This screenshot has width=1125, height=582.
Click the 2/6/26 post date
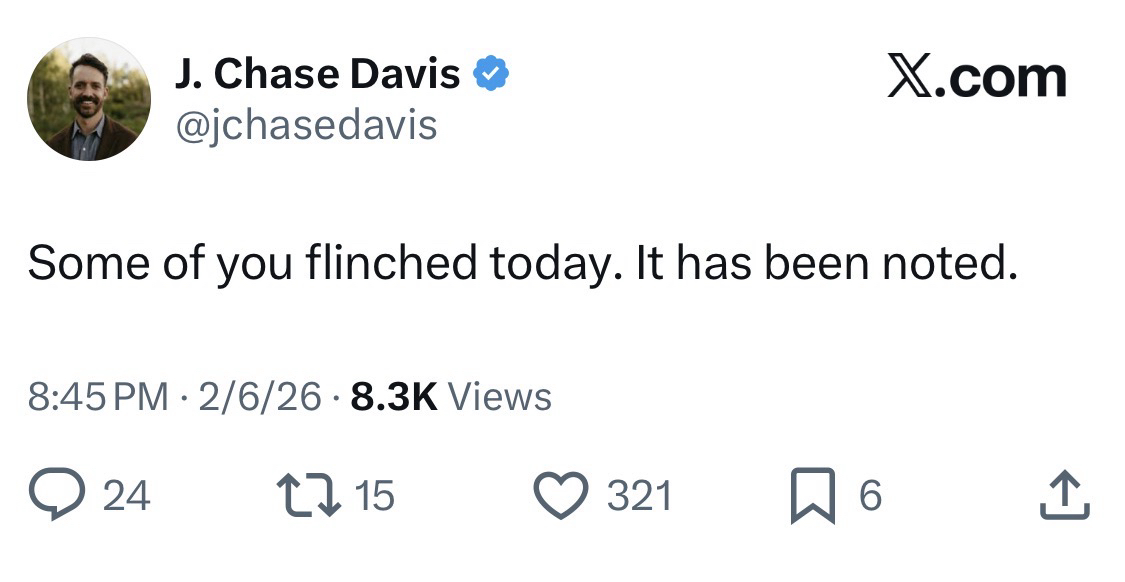[260, 397]
